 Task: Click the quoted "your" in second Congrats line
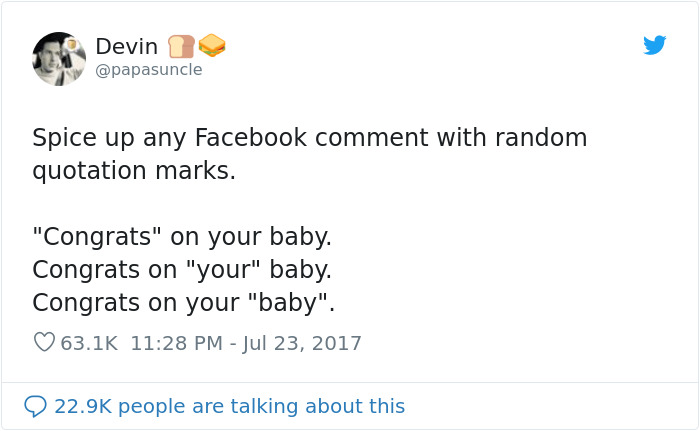point(222,270)
